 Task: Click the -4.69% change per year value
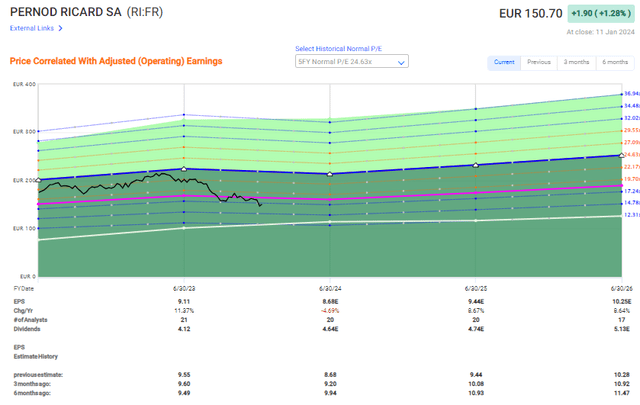(330, 311)
